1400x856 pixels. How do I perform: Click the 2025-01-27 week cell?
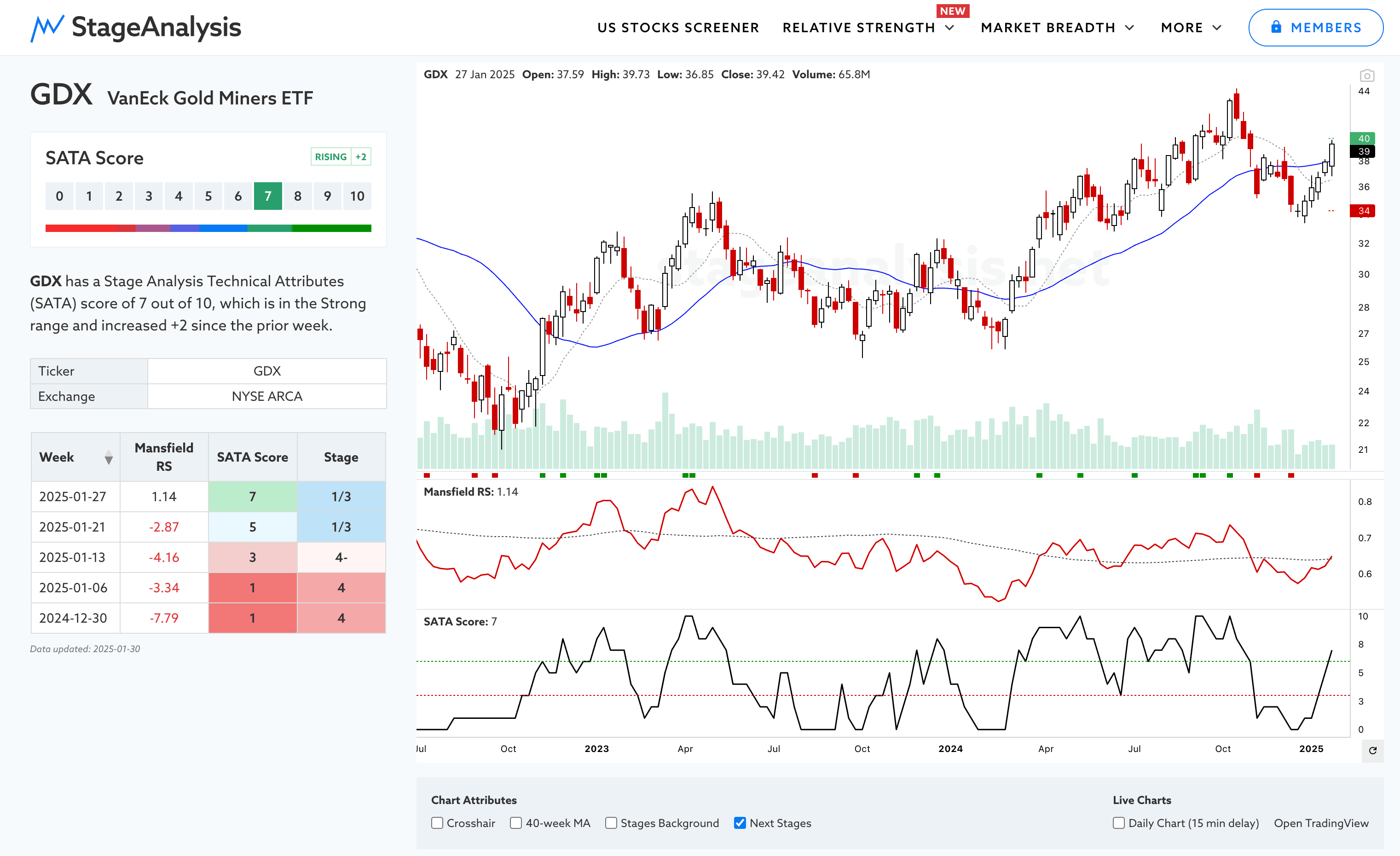click(75, 497)
